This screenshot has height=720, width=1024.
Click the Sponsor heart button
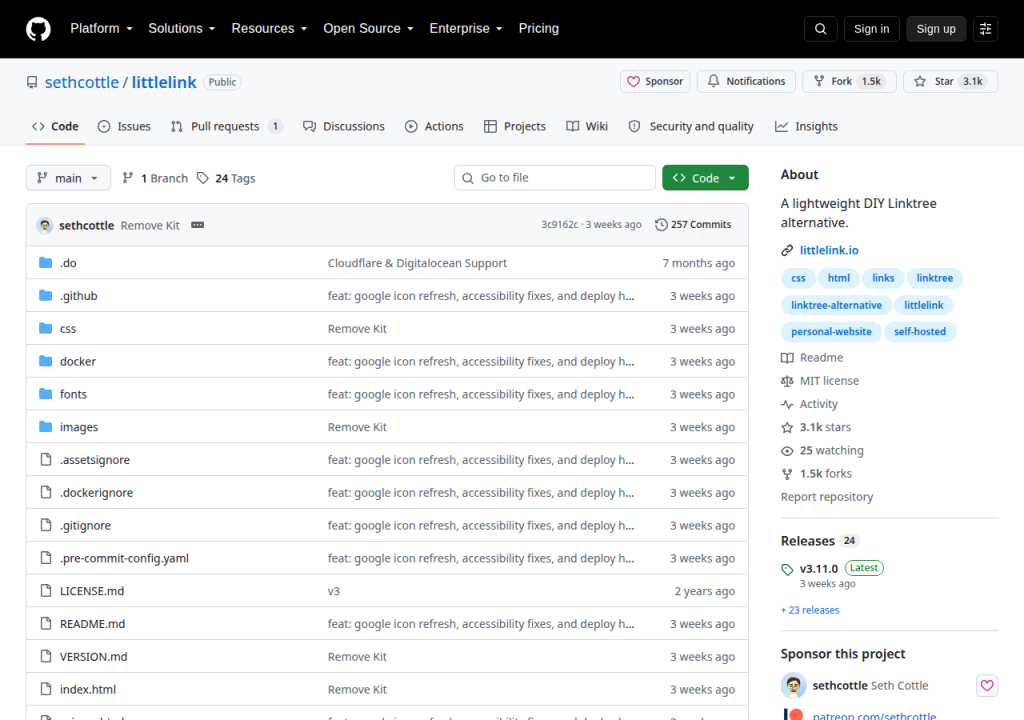(x=655, y=82)
